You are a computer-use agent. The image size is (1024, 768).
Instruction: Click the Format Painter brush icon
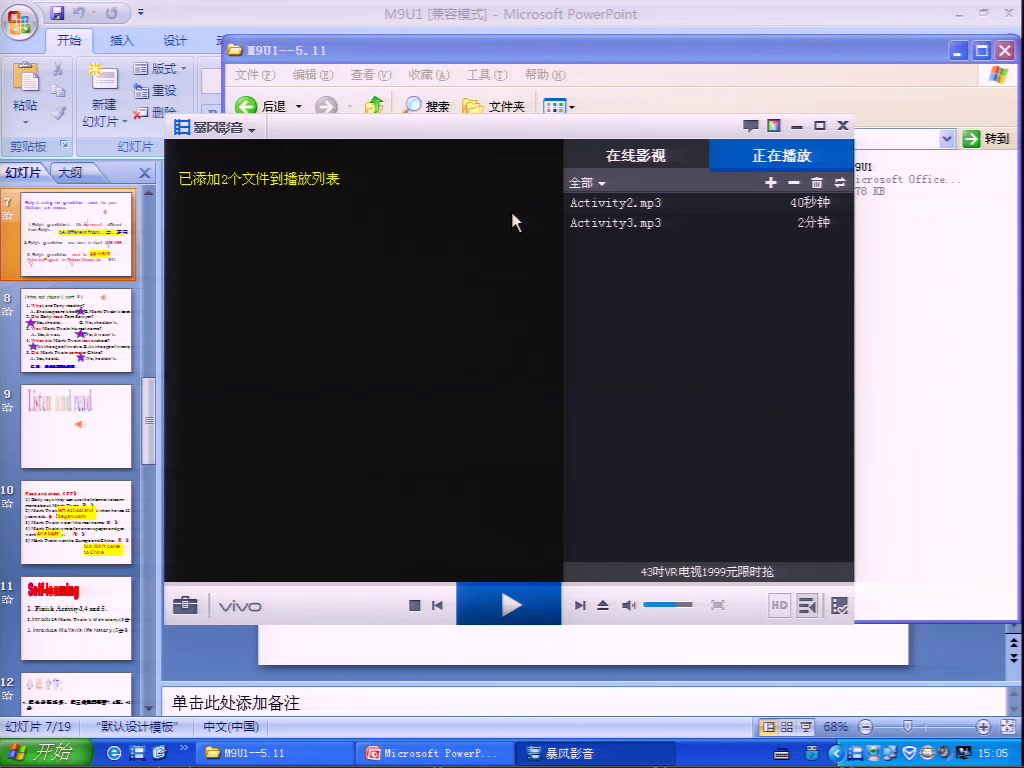click(x=58, y=113)
